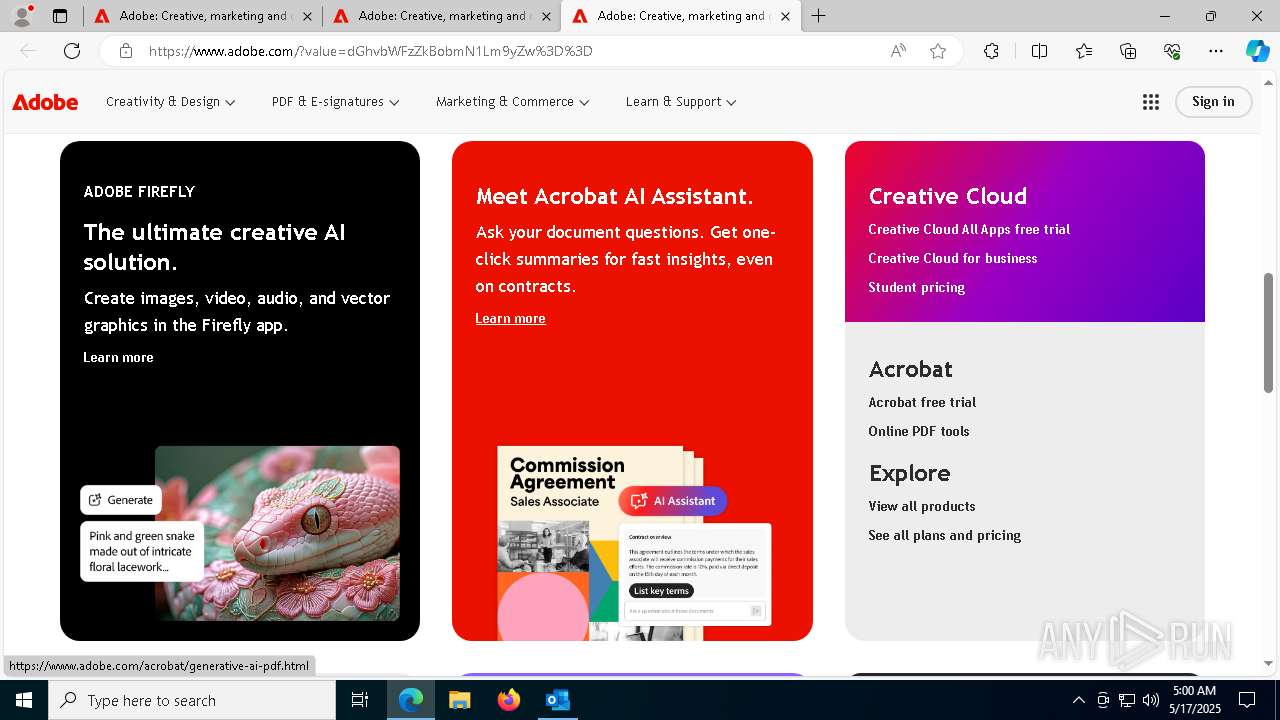
Task: Open network status tray icon
Action: coord(1127,700)
